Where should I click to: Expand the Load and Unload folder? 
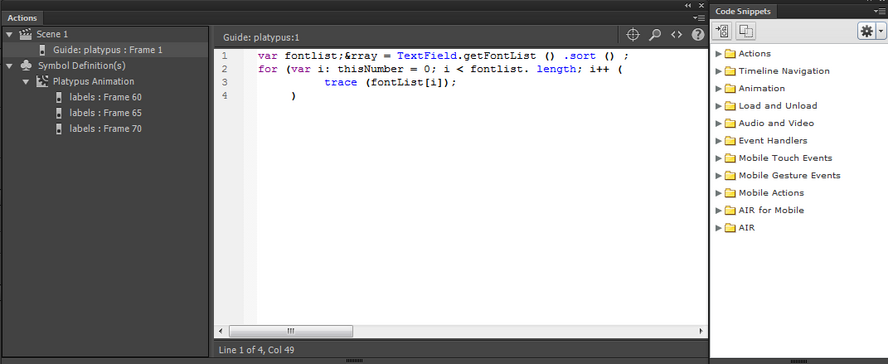click(719, 106)
